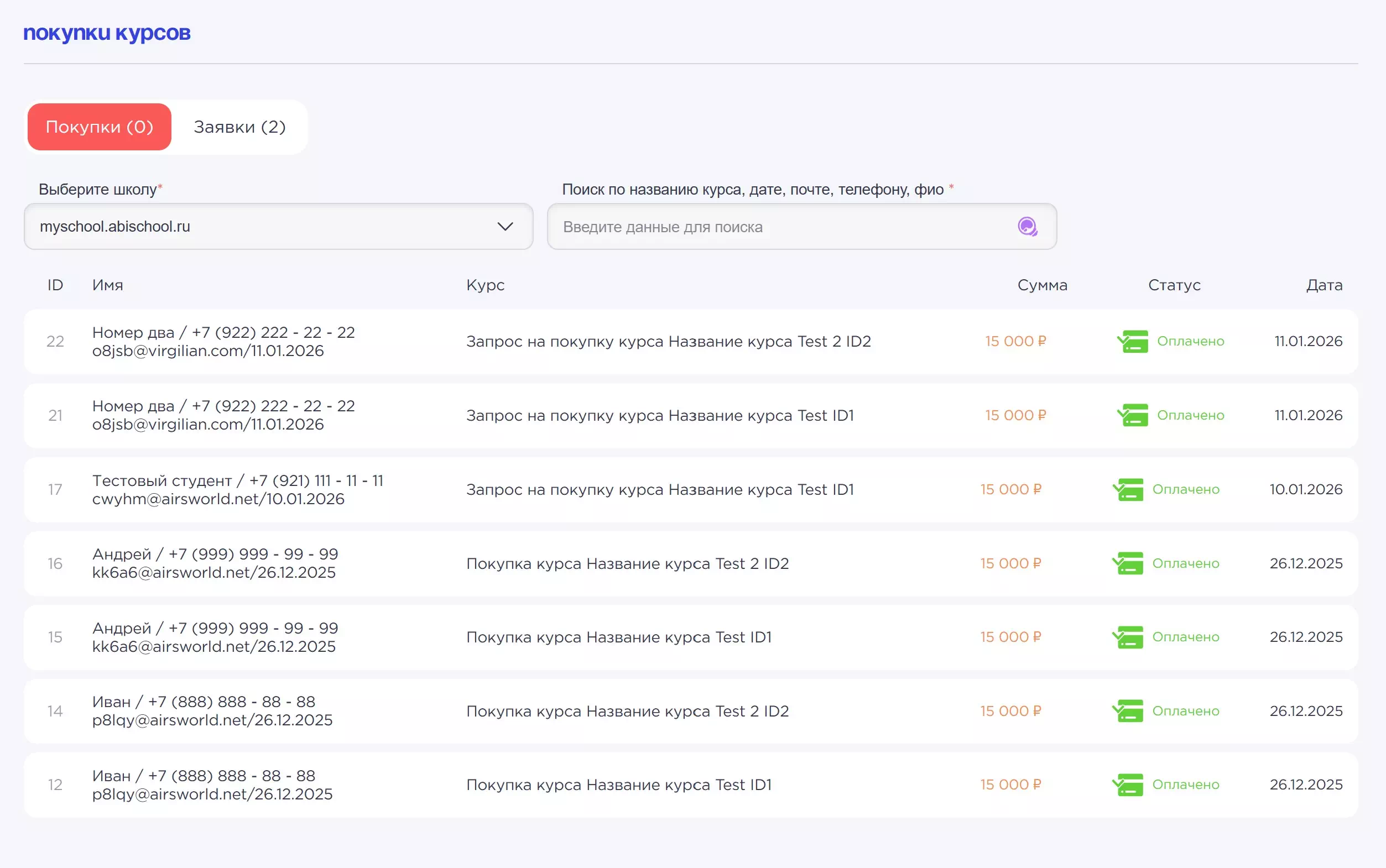Click the Статус column header
The height and width of the screenshot is (868, 1386).
point(1174,285)
